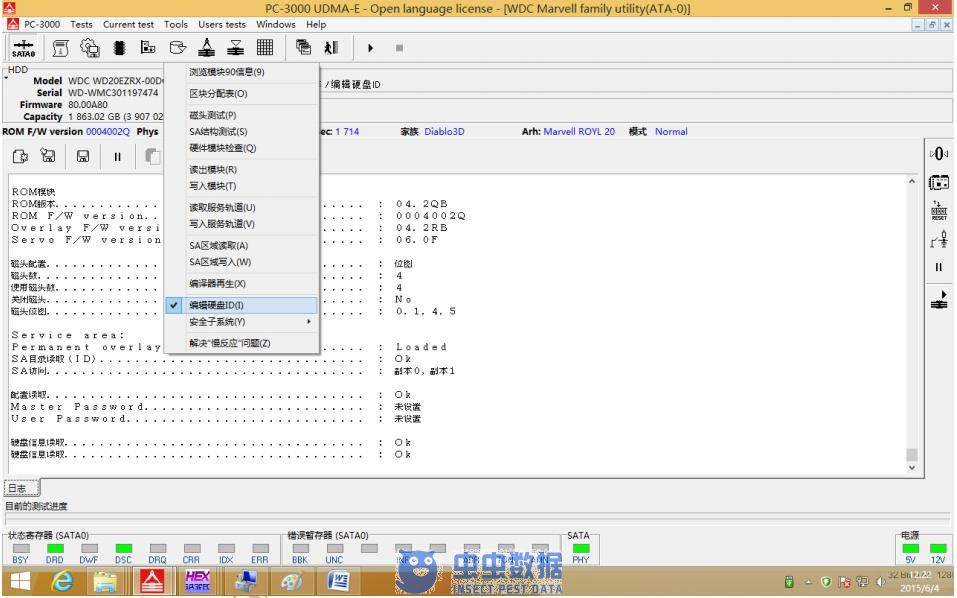Click the current test progress bar
This screenshot has height=598, width=957.
[478, 519]
